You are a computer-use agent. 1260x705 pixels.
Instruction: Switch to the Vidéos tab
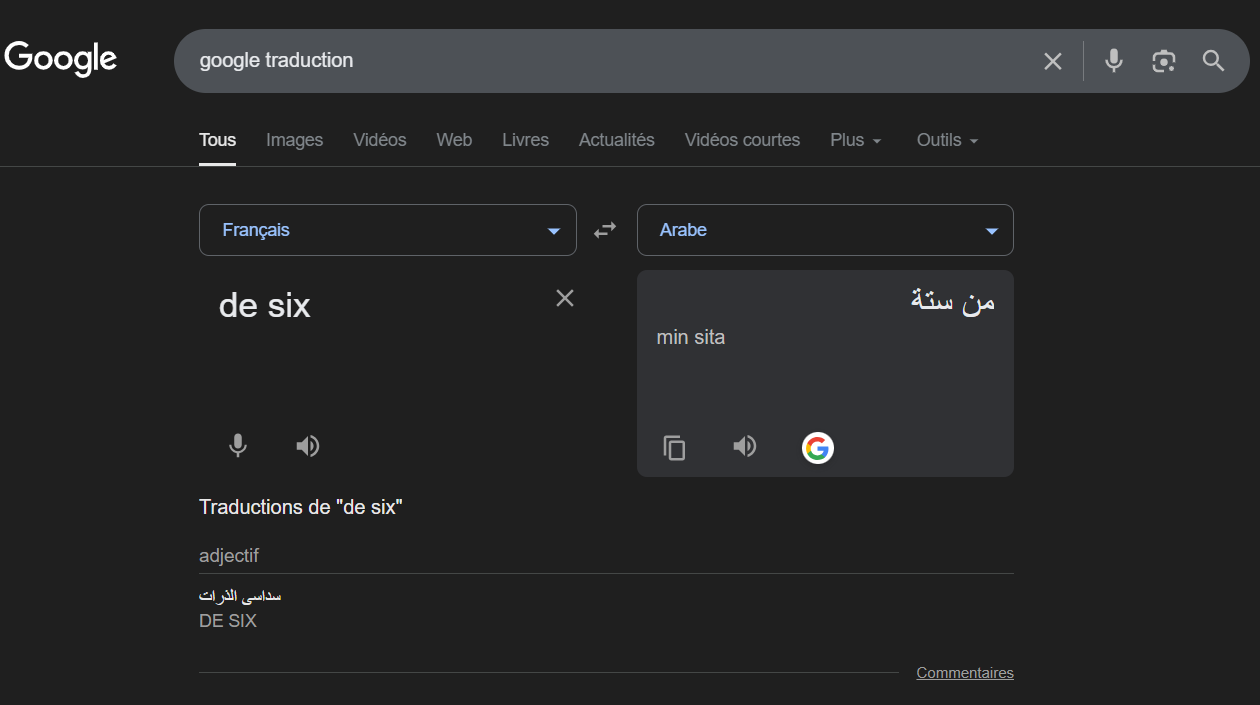point(380,140)
